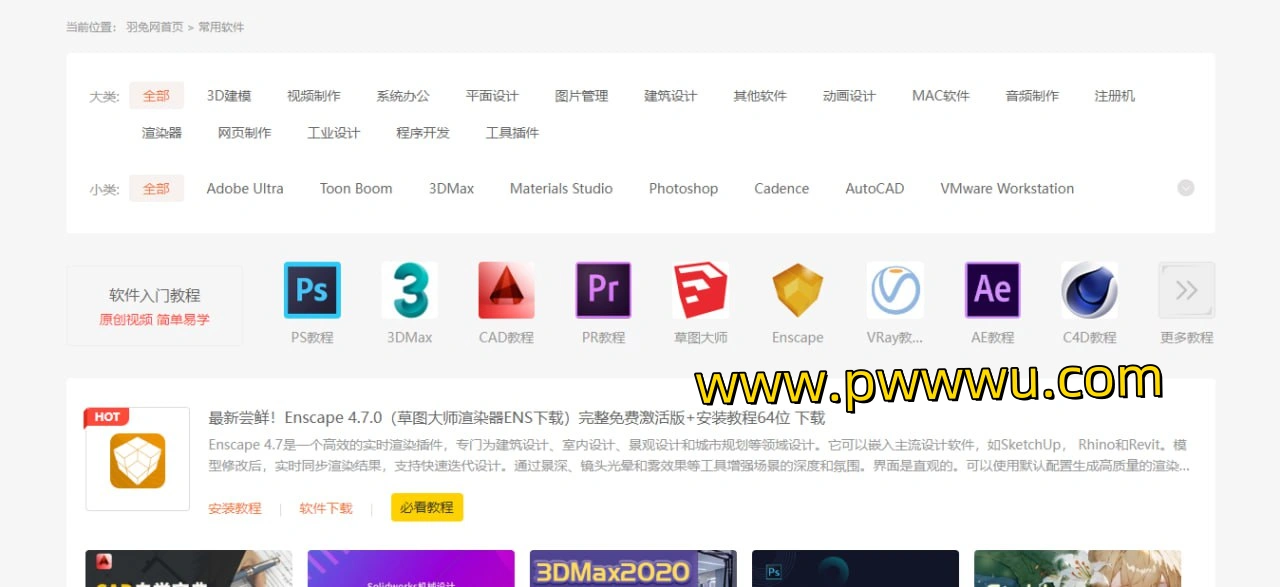
Task: Click 常用软件 in the breadcrumb
Action: 221,27
